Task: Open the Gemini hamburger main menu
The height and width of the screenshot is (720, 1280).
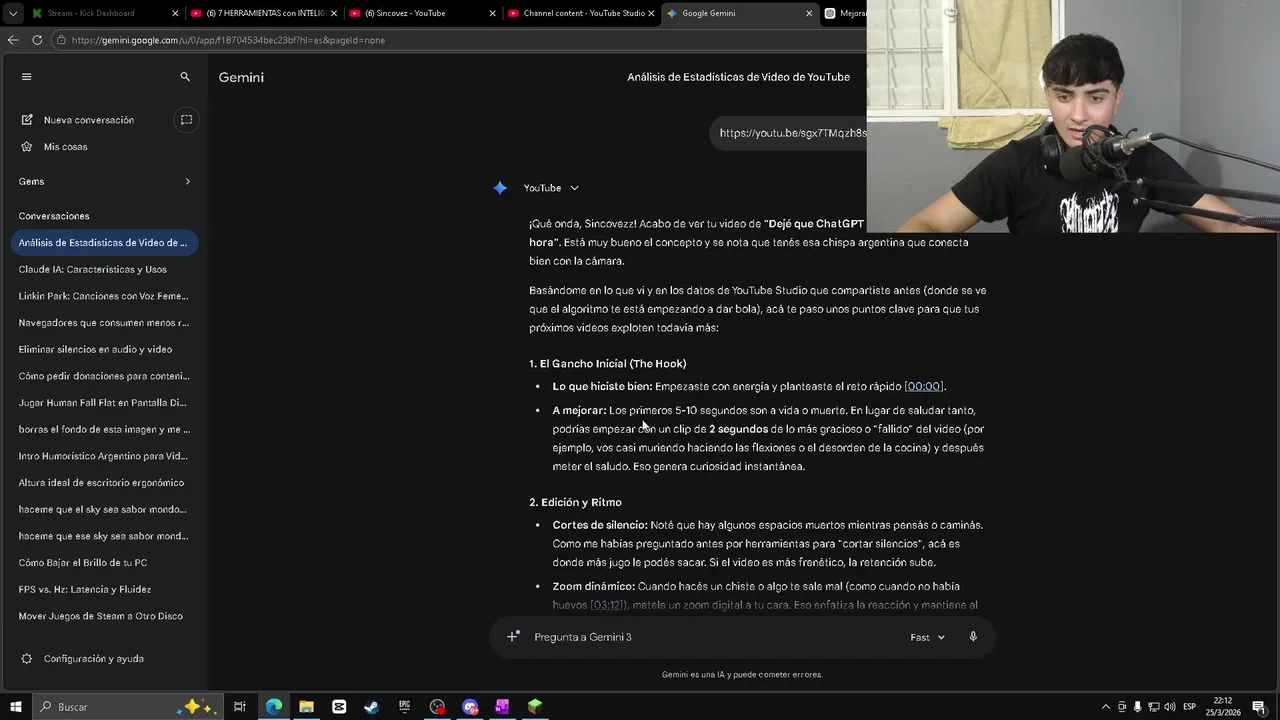Action: point(27,77)
